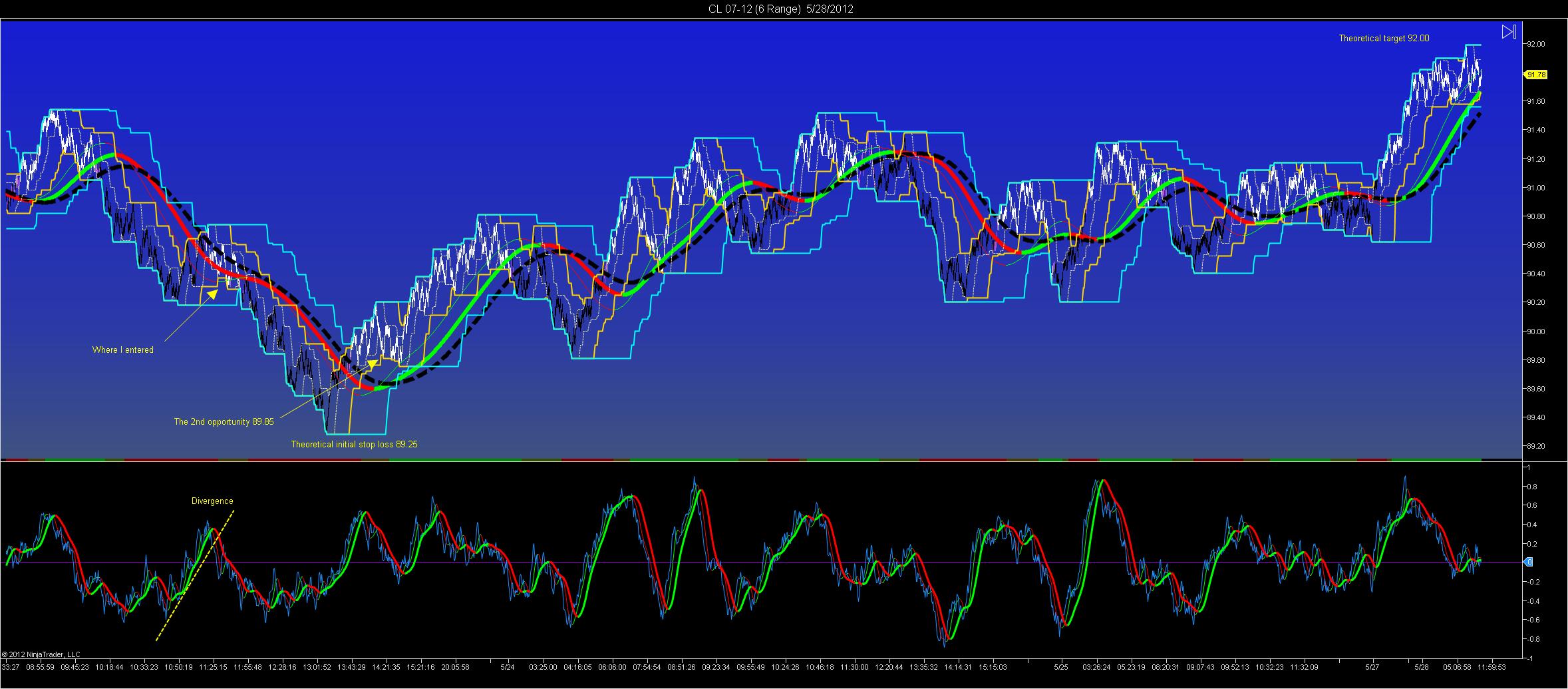Click the 11:25:15 time axis label
Image resolution: width=1568 pixels, height=689 pixels.
point(213,667)
